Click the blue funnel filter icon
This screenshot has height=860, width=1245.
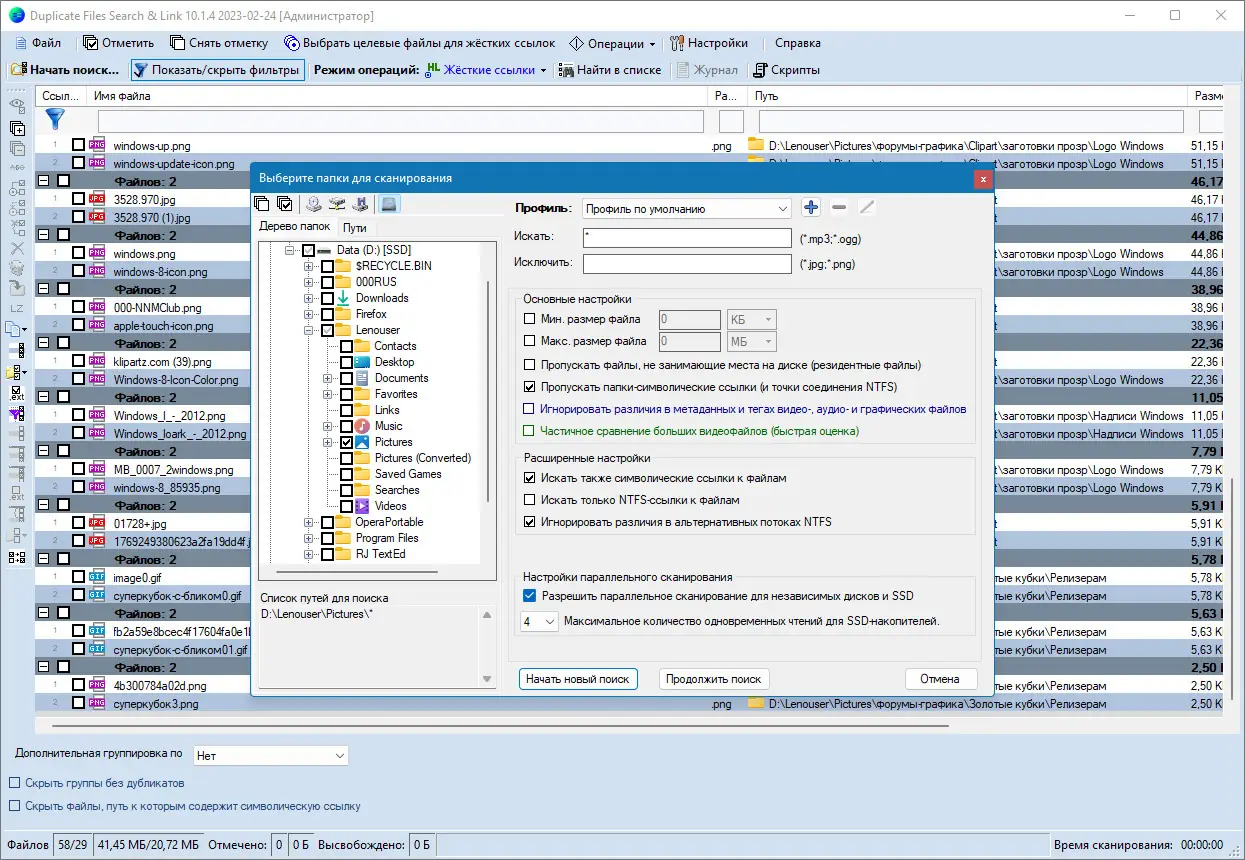coord(55,120)
